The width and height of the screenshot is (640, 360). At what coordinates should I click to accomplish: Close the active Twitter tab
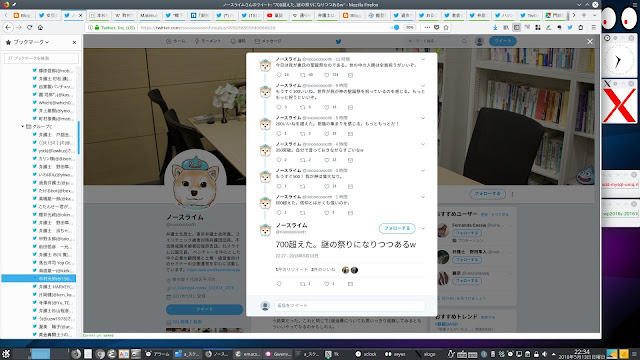point(80,15)
